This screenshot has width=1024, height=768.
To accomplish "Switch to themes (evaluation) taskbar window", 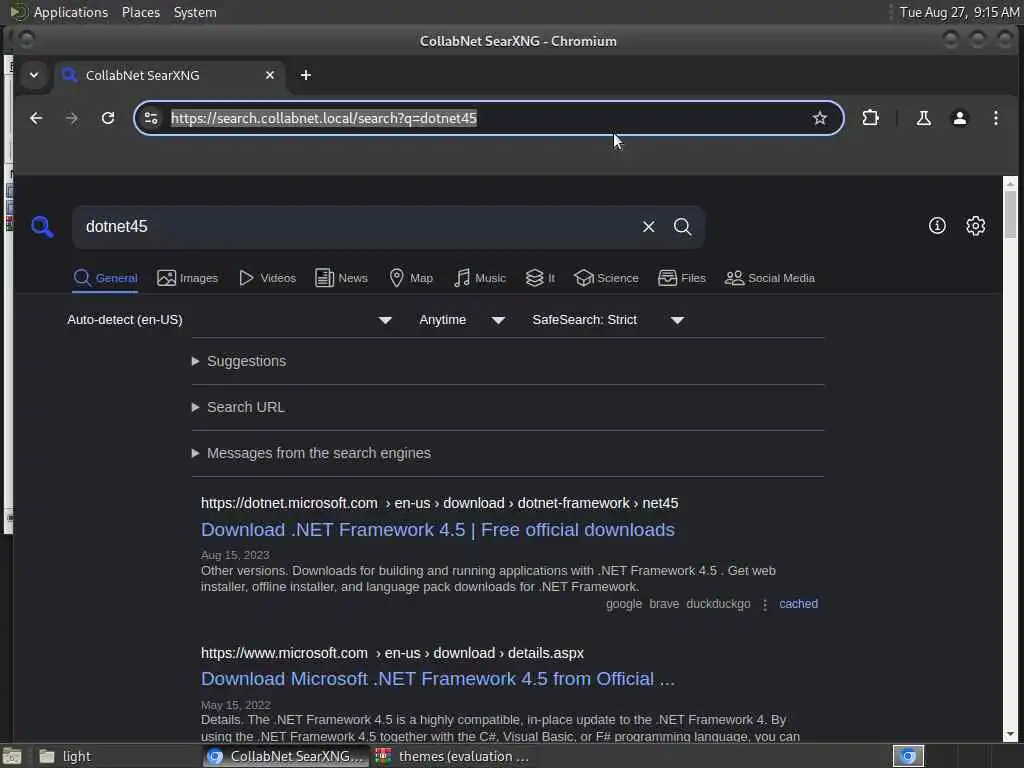I will pos(452,756).
